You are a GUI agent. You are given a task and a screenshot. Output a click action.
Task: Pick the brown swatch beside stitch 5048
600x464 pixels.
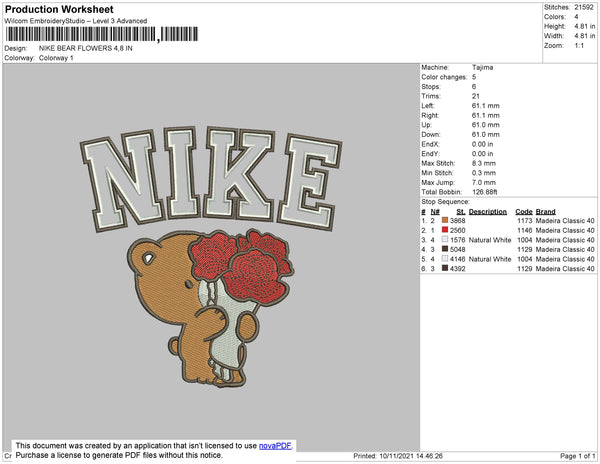click(445, 249)
